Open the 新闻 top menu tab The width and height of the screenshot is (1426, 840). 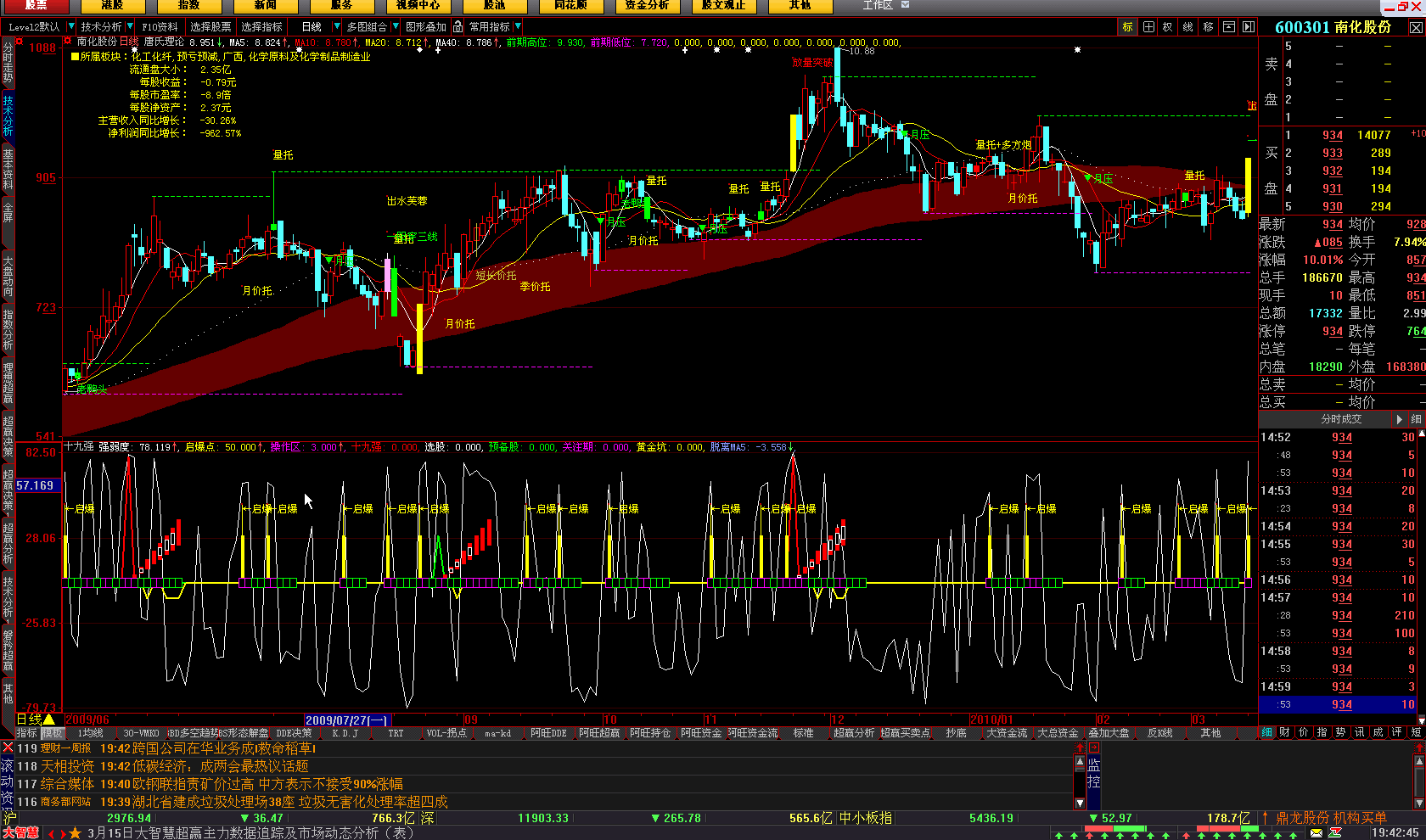(265, 5)
